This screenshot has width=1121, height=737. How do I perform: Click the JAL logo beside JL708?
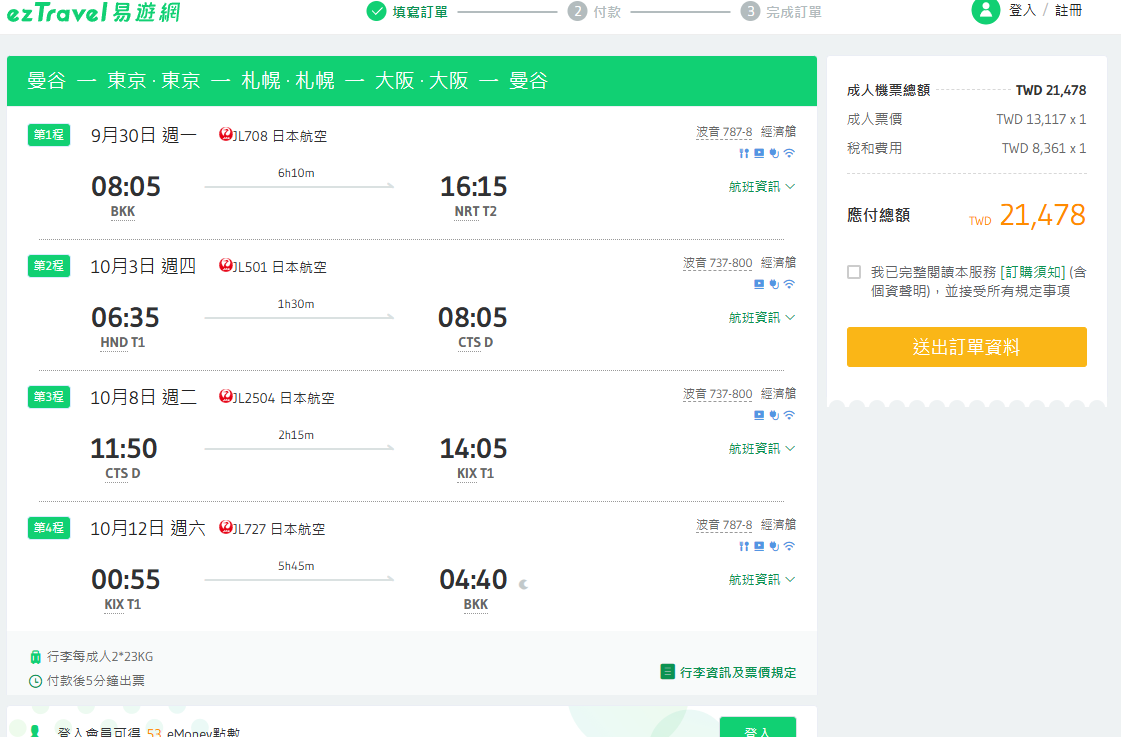(226, 134)
